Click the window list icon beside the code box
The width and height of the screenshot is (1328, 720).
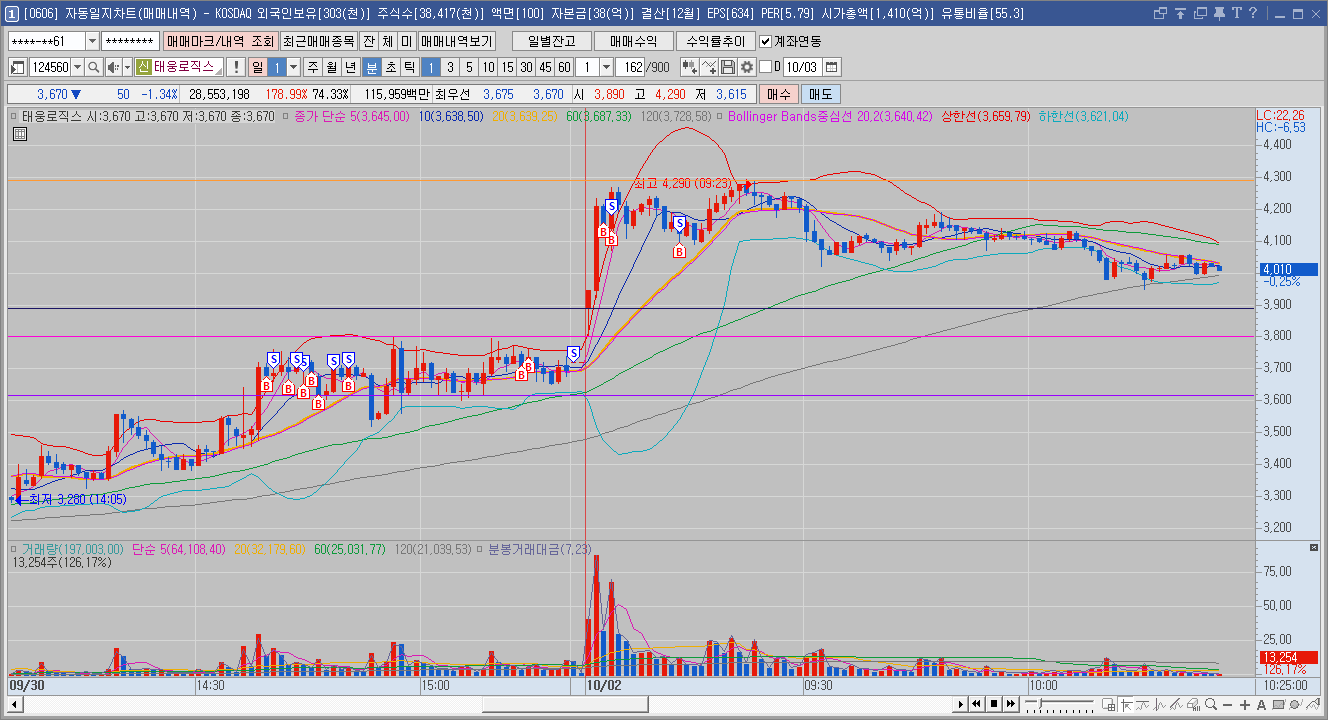click(x=18, y=67)
